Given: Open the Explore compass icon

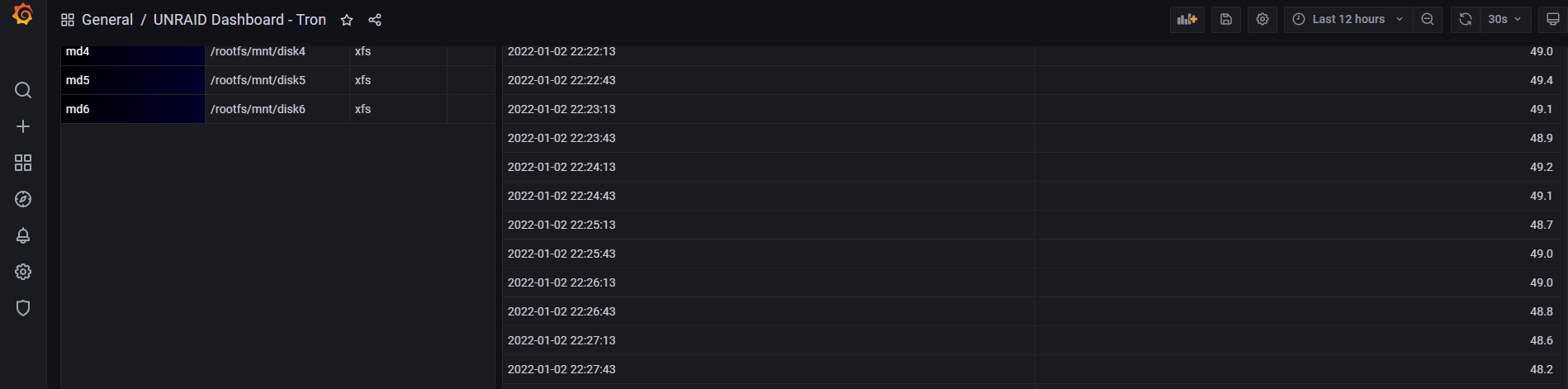Looking at the screenshot, I should [x=23, y=199].
